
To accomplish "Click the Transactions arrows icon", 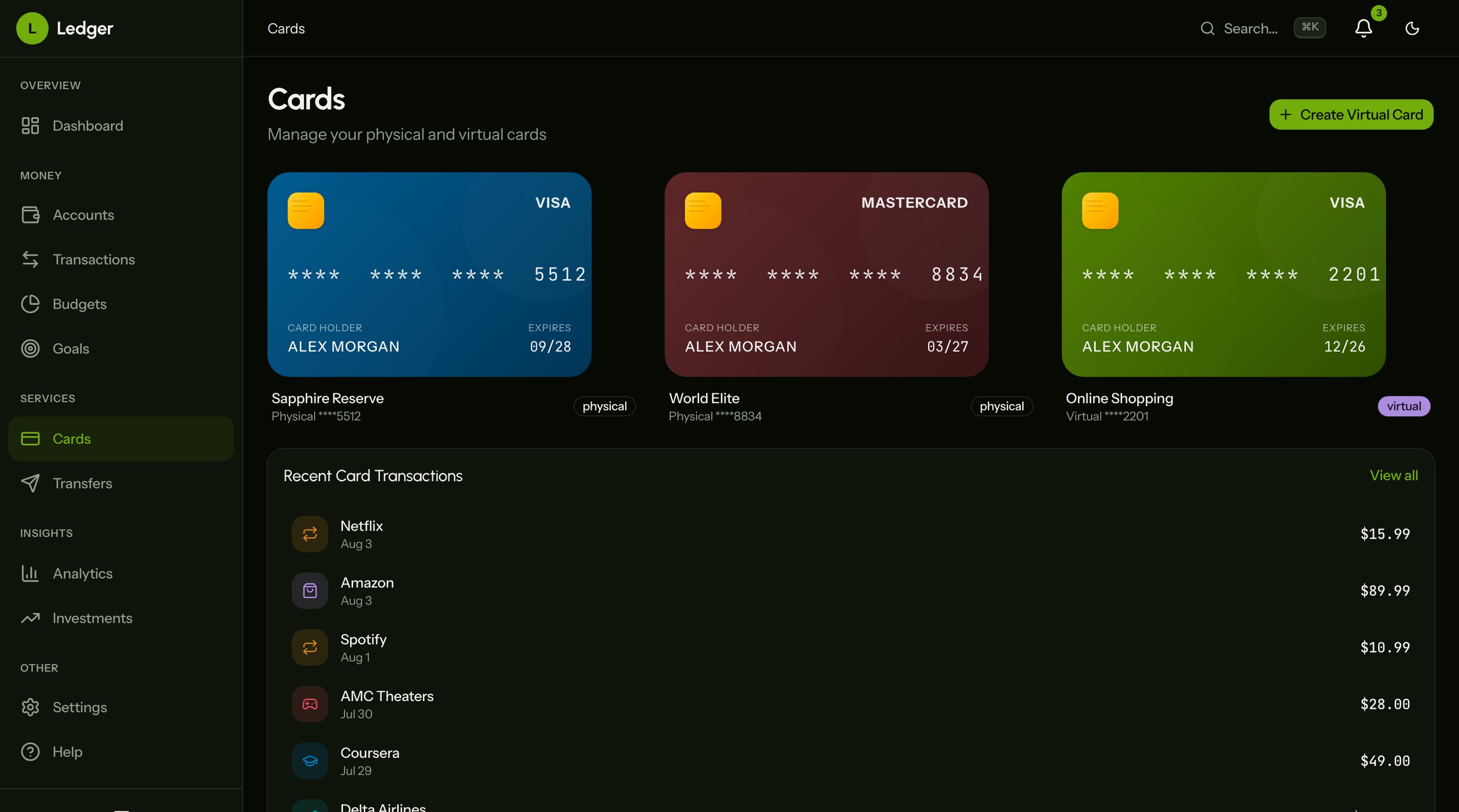I will click(30, 259).
